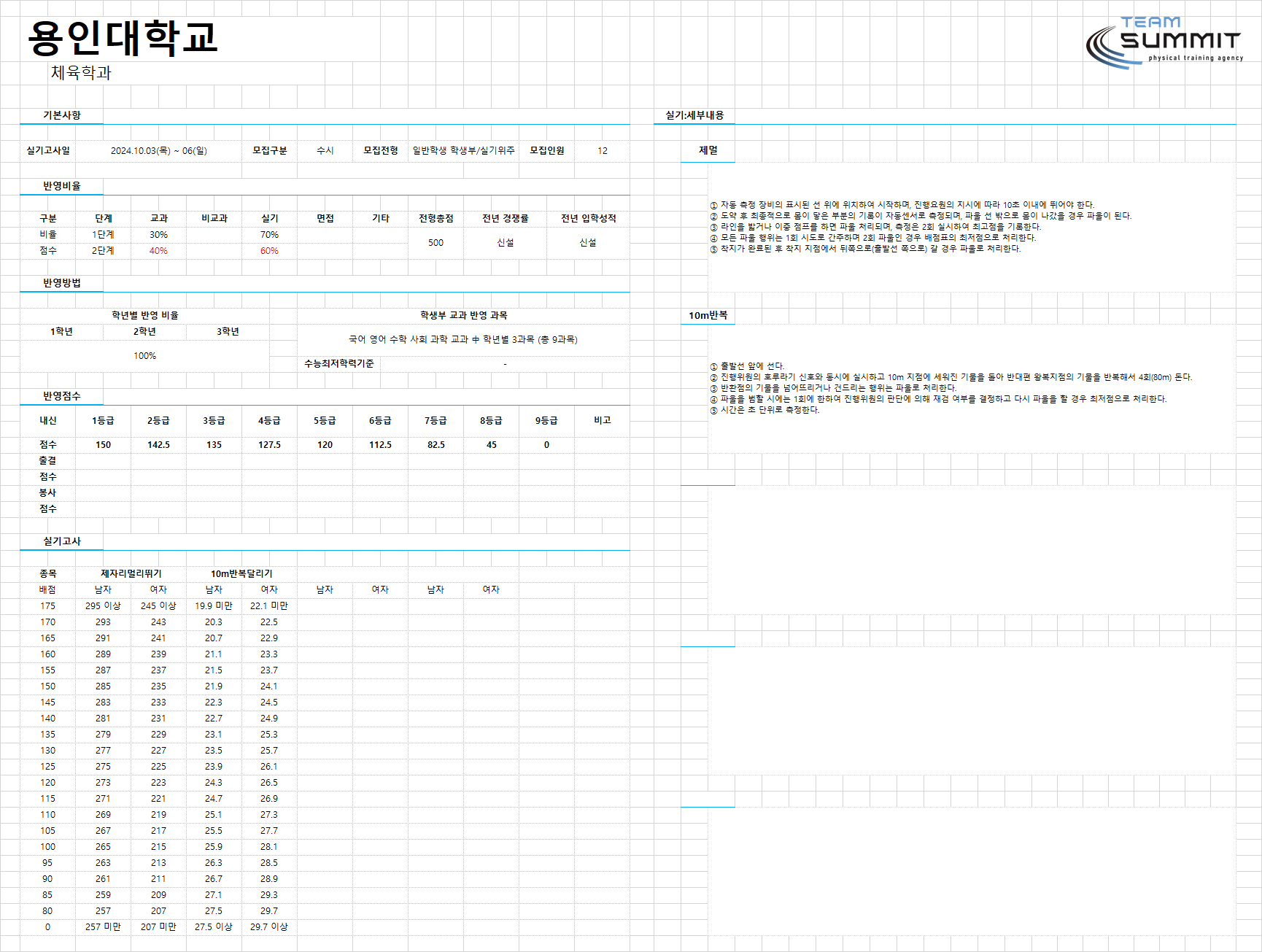1262x952 pixels.
Task: Click the 수능최저학력기준 label
Action: click(x=339, y=363)
